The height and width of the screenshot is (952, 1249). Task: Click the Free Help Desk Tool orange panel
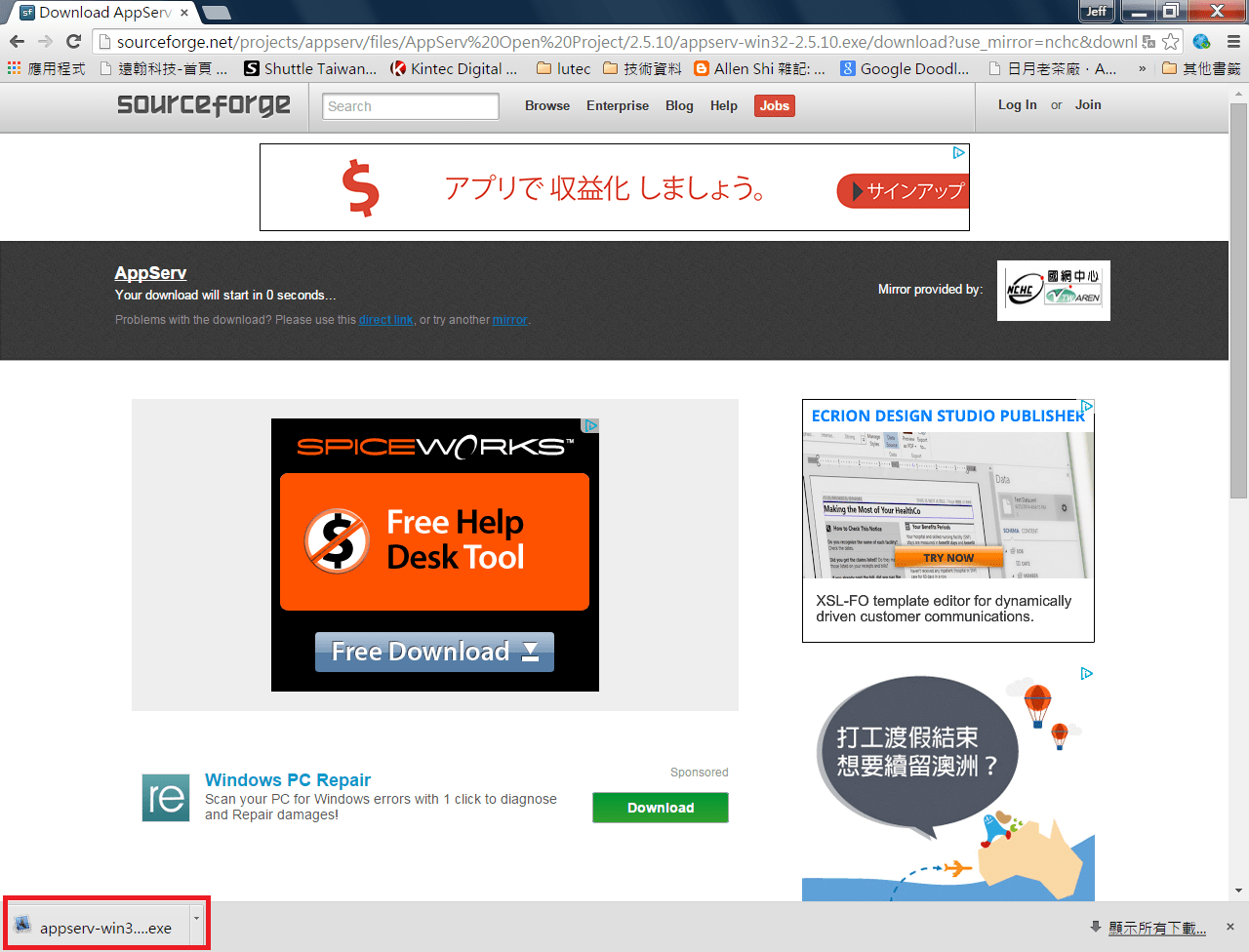pos(434,541)
